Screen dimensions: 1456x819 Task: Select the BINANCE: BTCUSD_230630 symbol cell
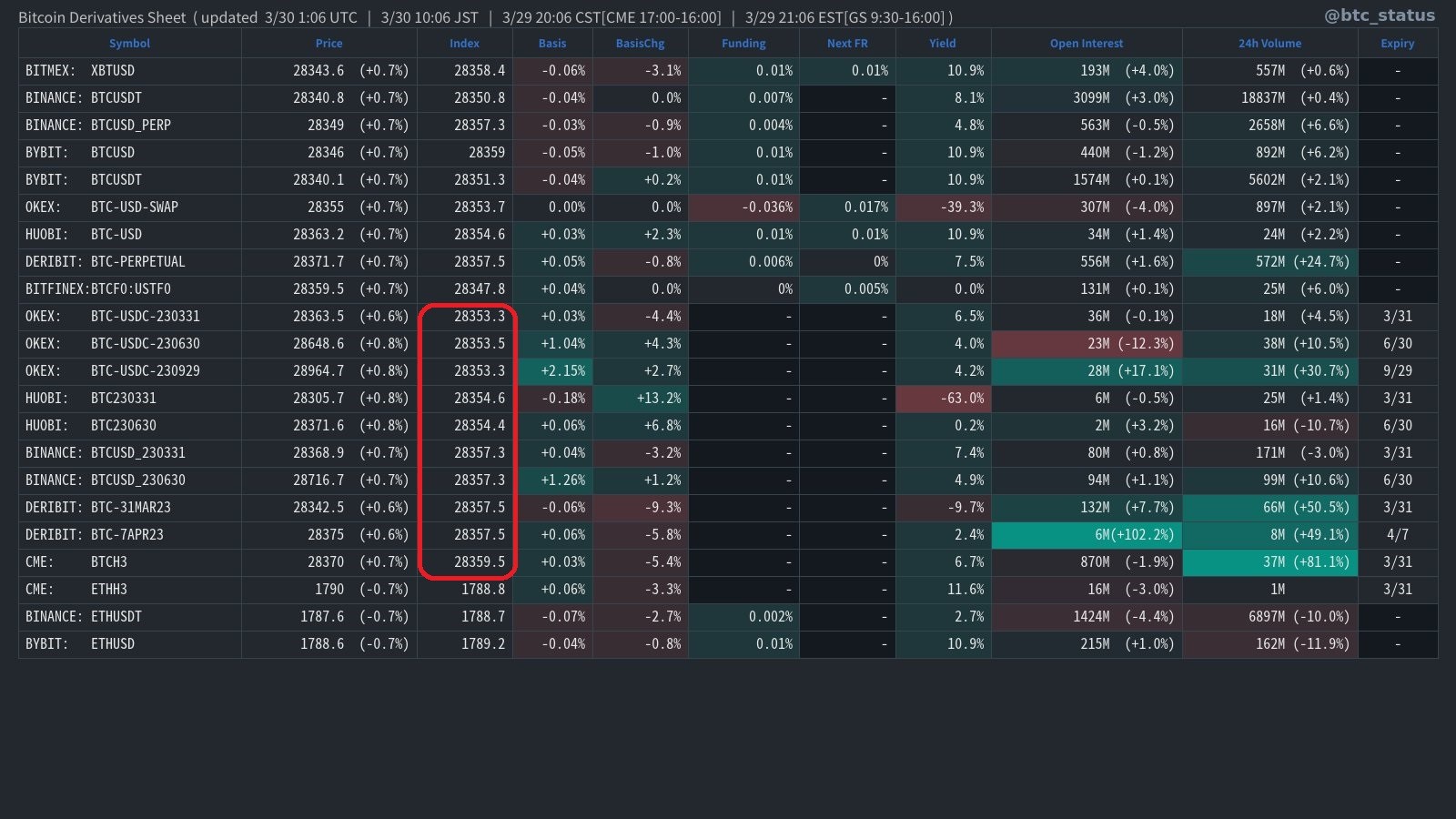(130, 480)
